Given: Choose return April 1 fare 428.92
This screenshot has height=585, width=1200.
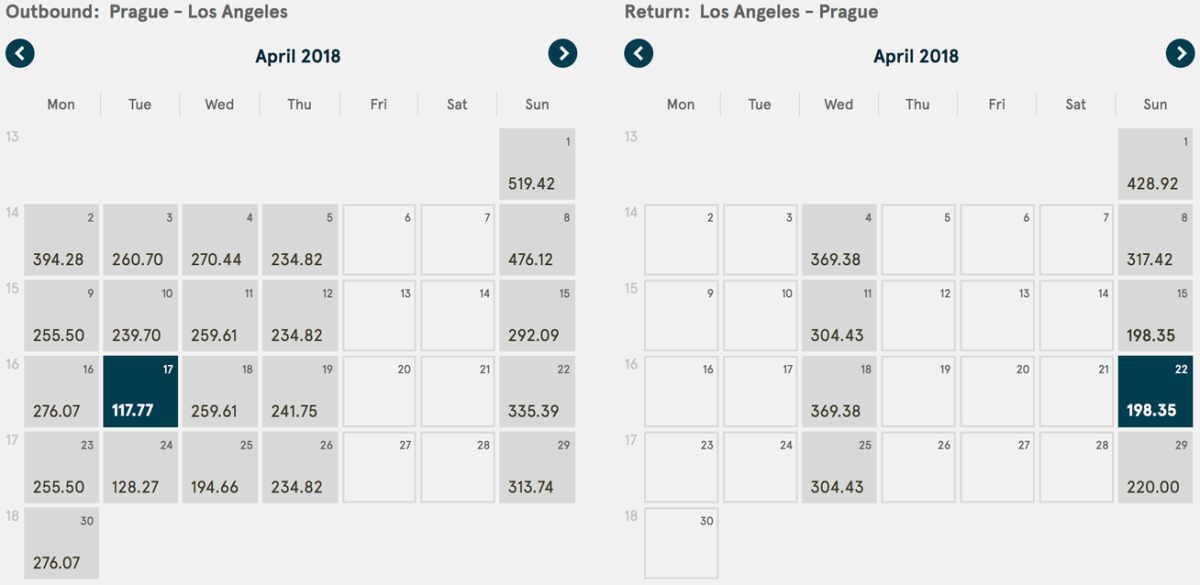Looking at the screenshot, I should click(1156, 164).
